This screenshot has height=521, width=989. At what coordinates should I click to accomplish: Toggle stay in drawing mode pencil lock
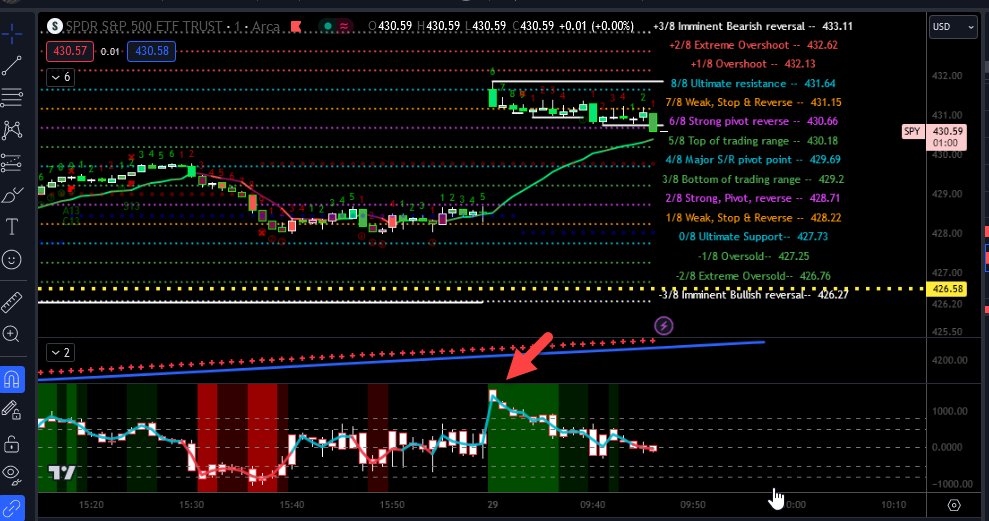click(x=11, y=411)
